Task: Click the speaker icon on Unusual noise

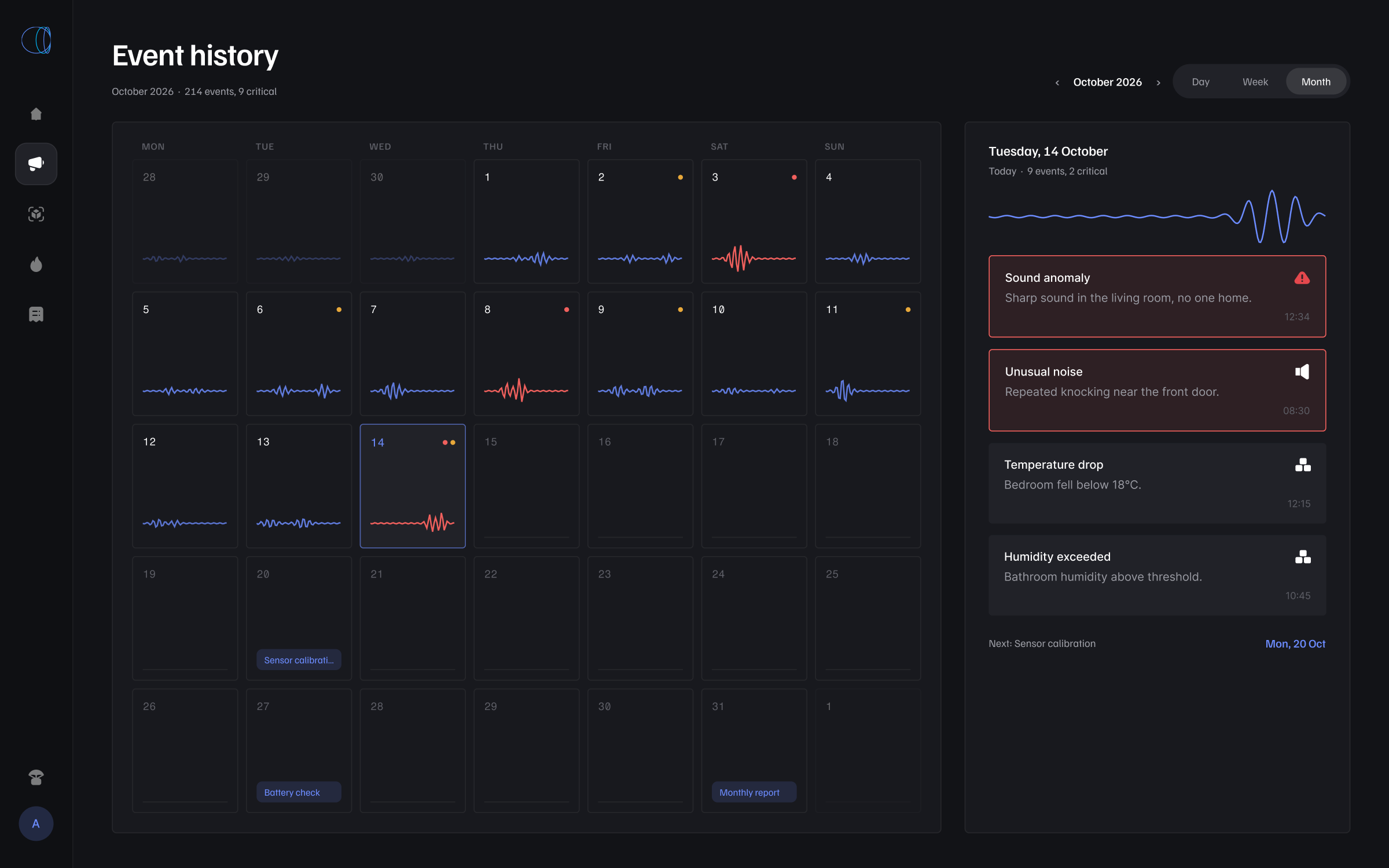Action: (1302, 372)
